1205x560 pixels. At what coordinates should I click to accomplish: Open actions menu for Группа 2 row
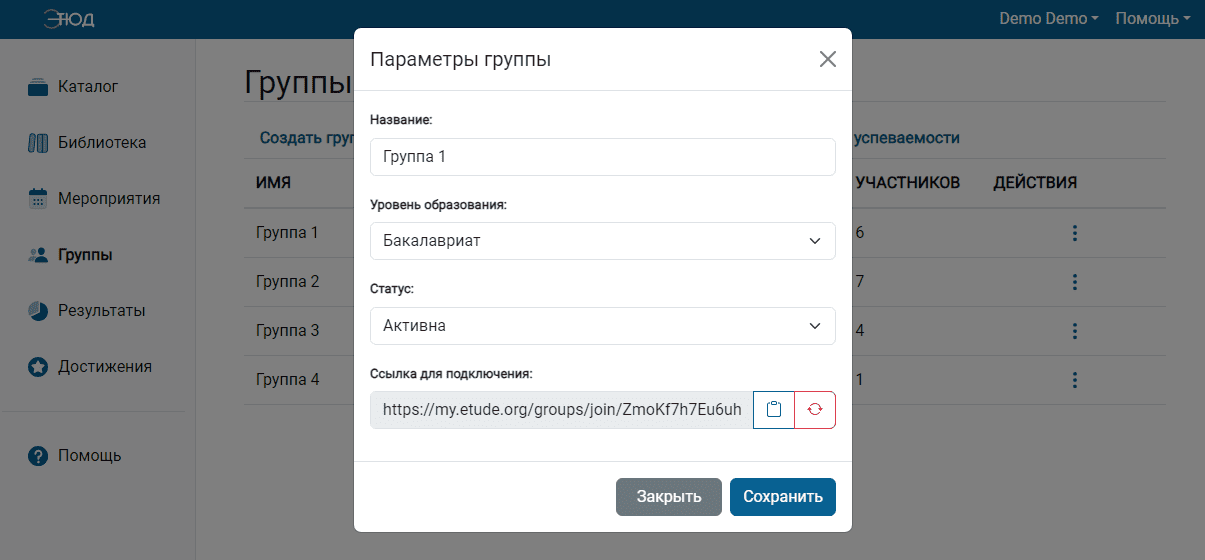point(1075,282)
